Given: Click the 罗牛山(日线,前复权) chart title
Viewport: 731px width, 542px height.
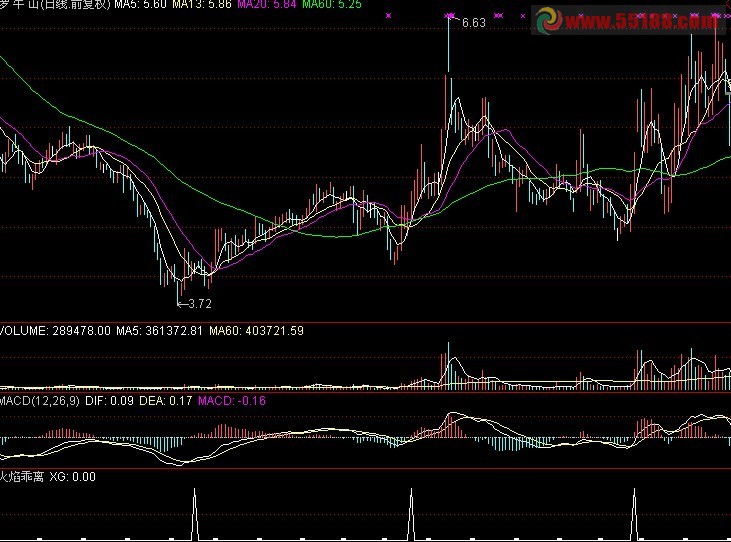Looking at the screenshot, I should [55, 4].
